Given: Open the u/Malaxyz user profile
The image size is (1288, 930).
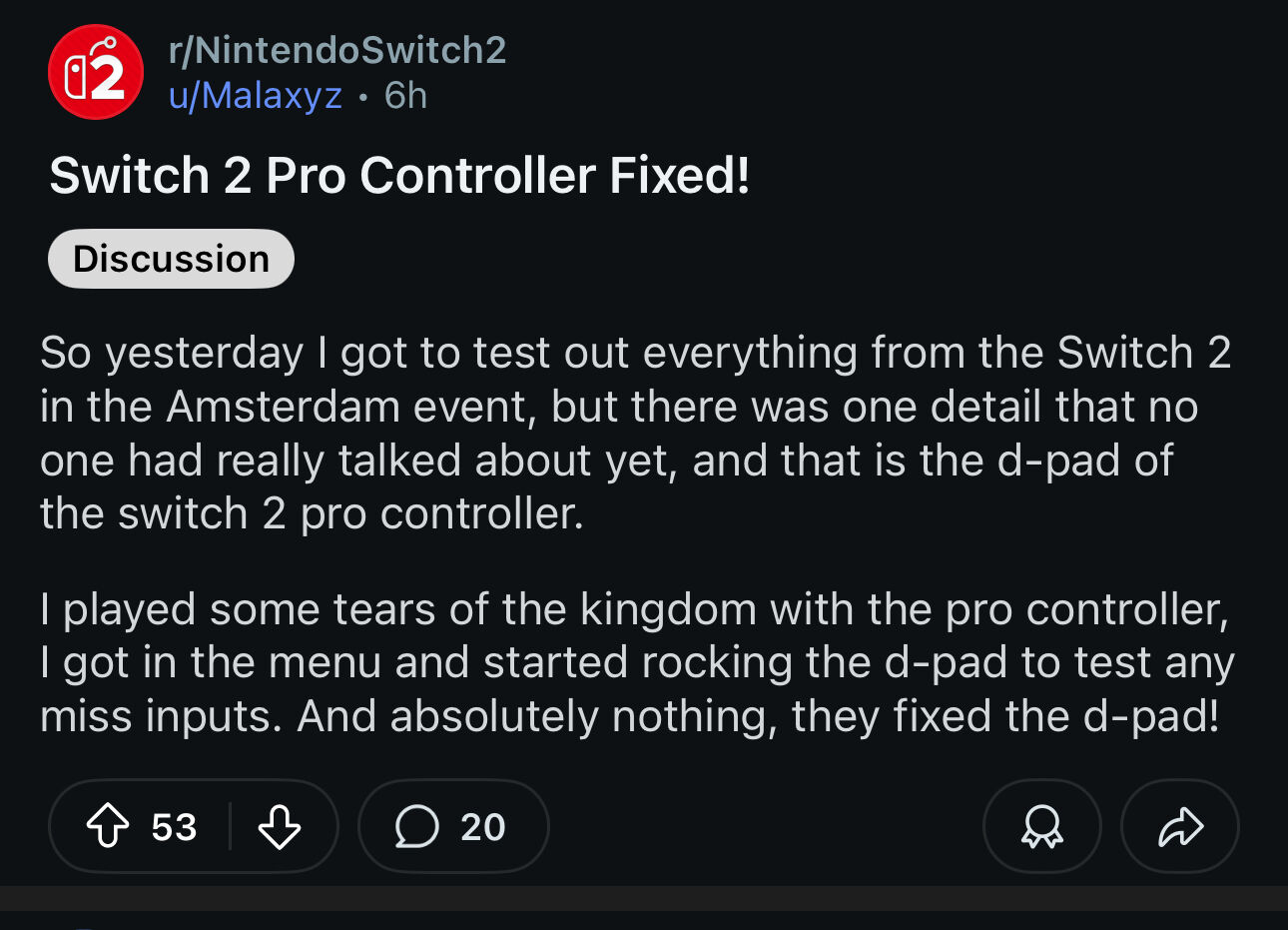Looking at the screenshot, I should (x=256, y=96).
